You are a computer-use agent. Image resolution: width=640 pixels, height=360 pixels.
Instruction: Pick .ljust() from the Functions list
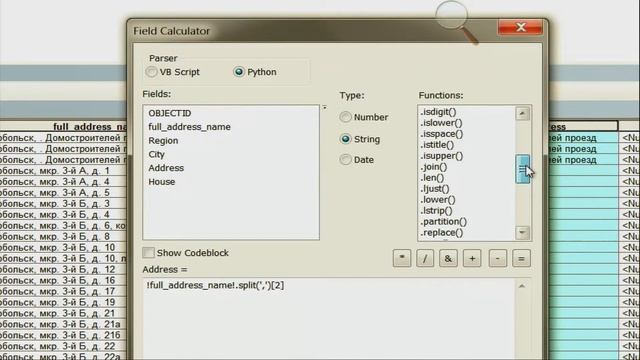[435, 189]
